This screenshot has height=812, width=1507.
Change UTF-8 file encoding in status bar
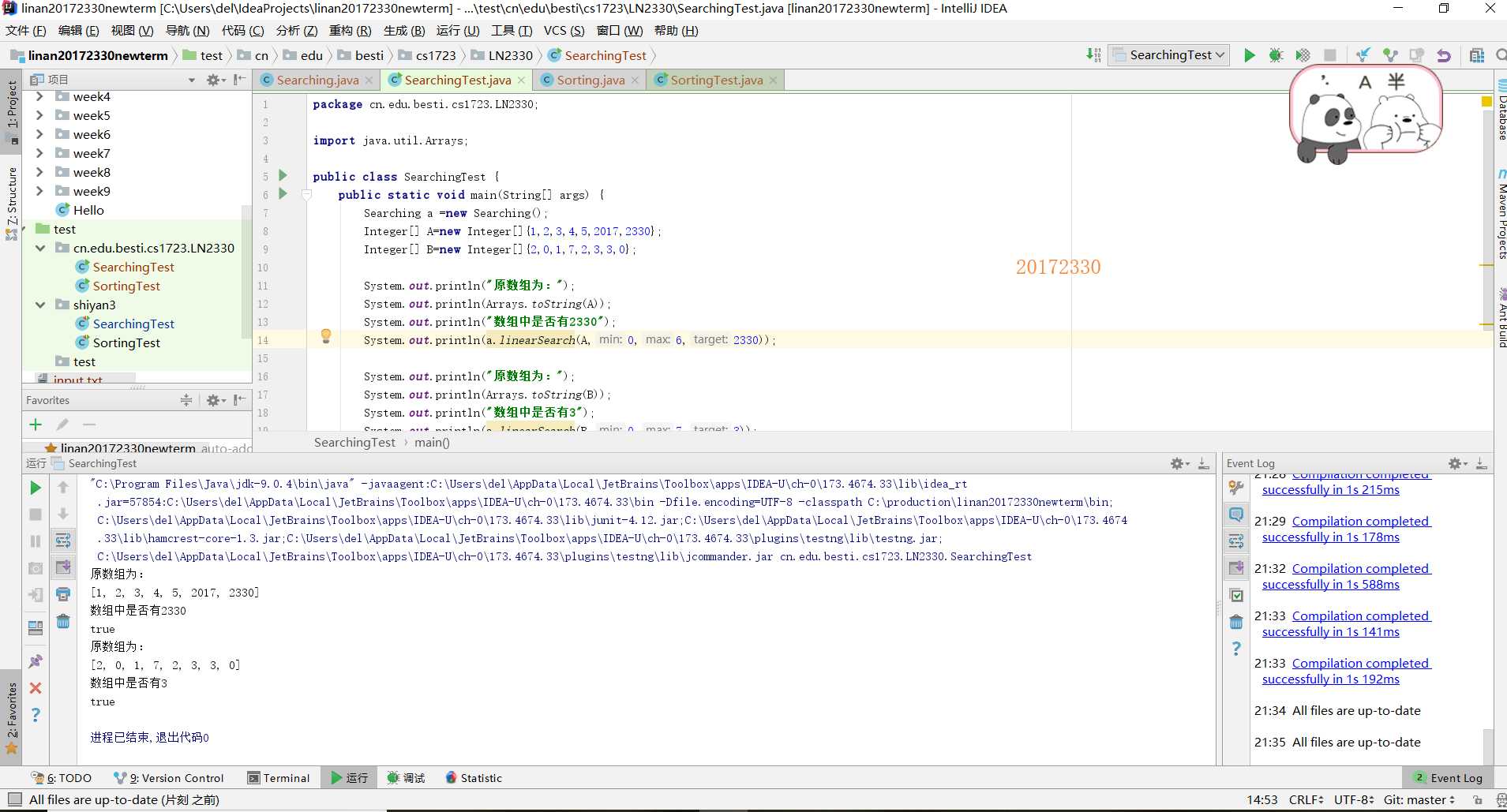pyautogui.click(x=1354, y=799)
